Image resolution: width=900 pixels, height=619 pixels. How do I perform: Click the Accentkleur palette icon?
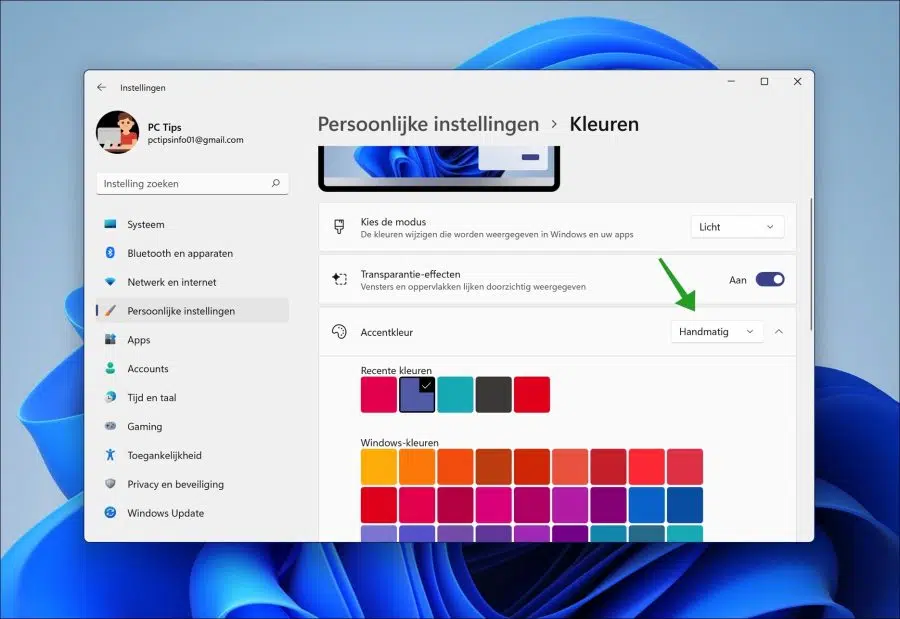[x=339, y=331]
